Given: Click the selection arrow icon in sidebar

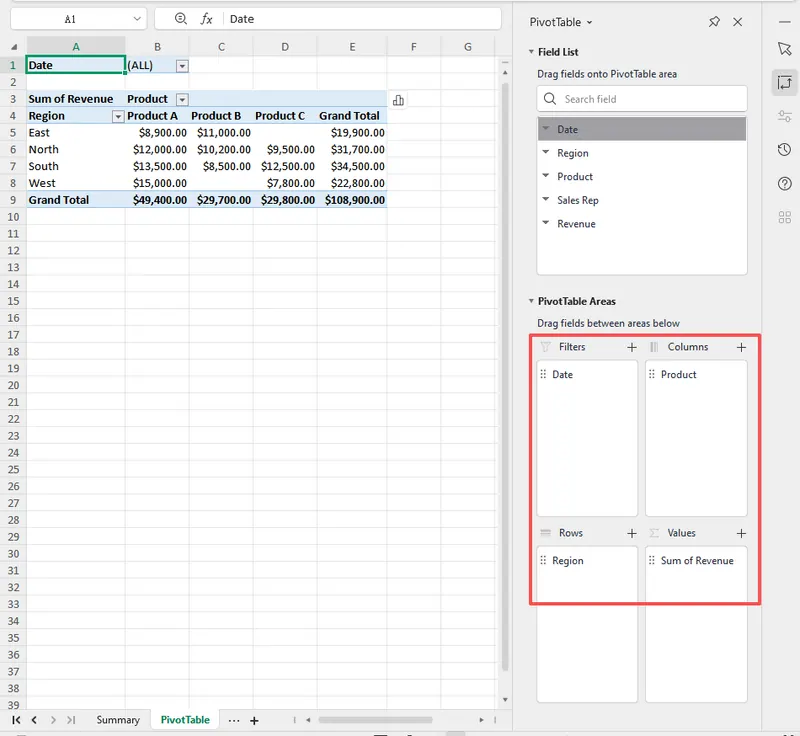Looking at the screenshot, I should [784, 49].
